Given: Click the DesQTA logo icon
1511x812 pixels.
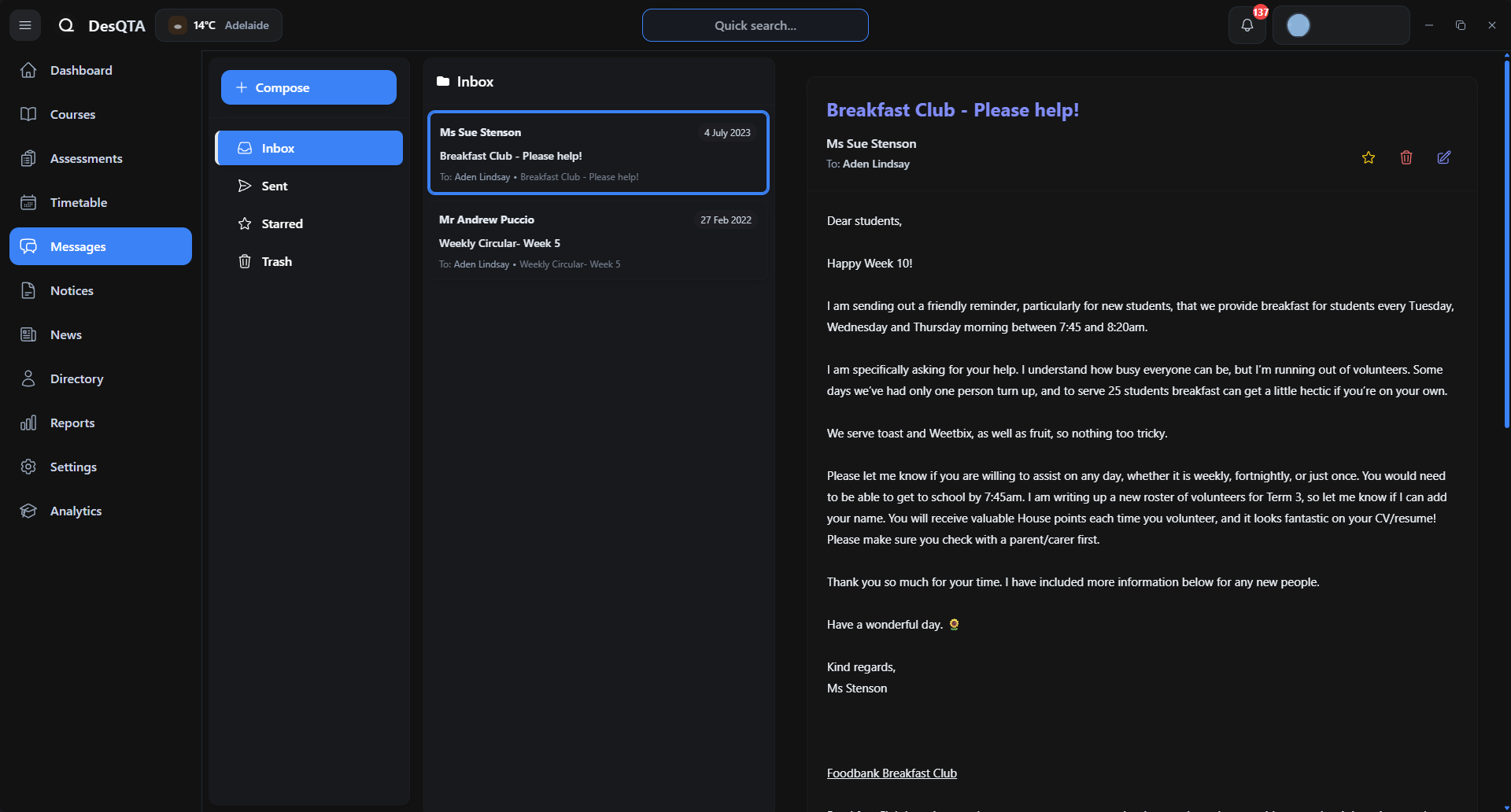Looking at the screenshot, I should click(x=67, y=25).
